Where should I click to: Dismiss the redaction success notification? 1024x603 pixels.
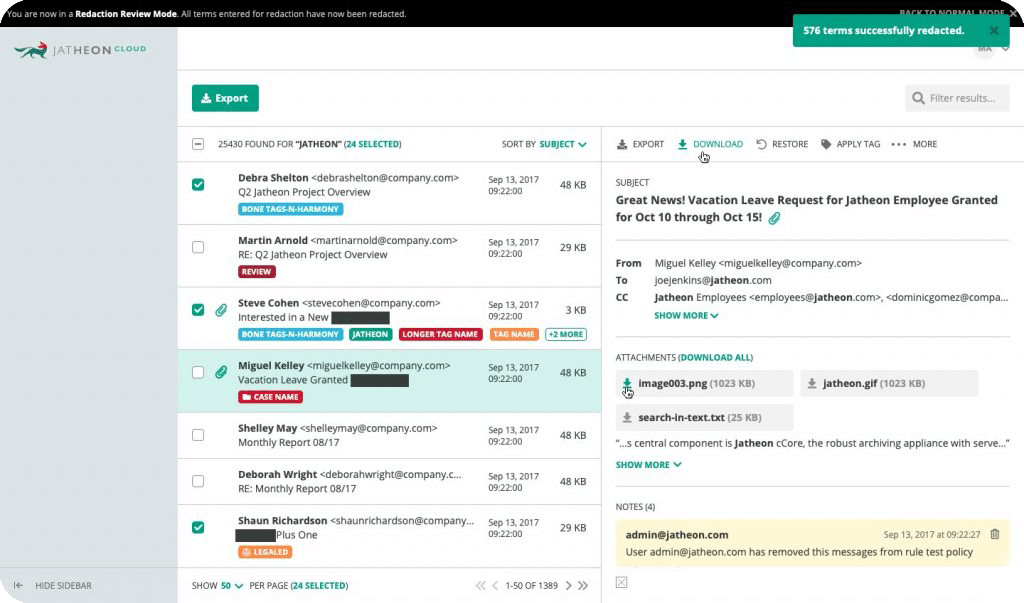(x=994, y=31)
